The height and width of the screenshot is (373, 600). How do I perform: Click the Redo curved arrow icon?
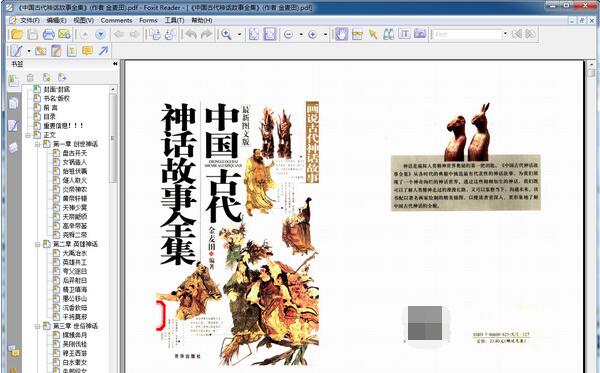(x=206, y=34)
